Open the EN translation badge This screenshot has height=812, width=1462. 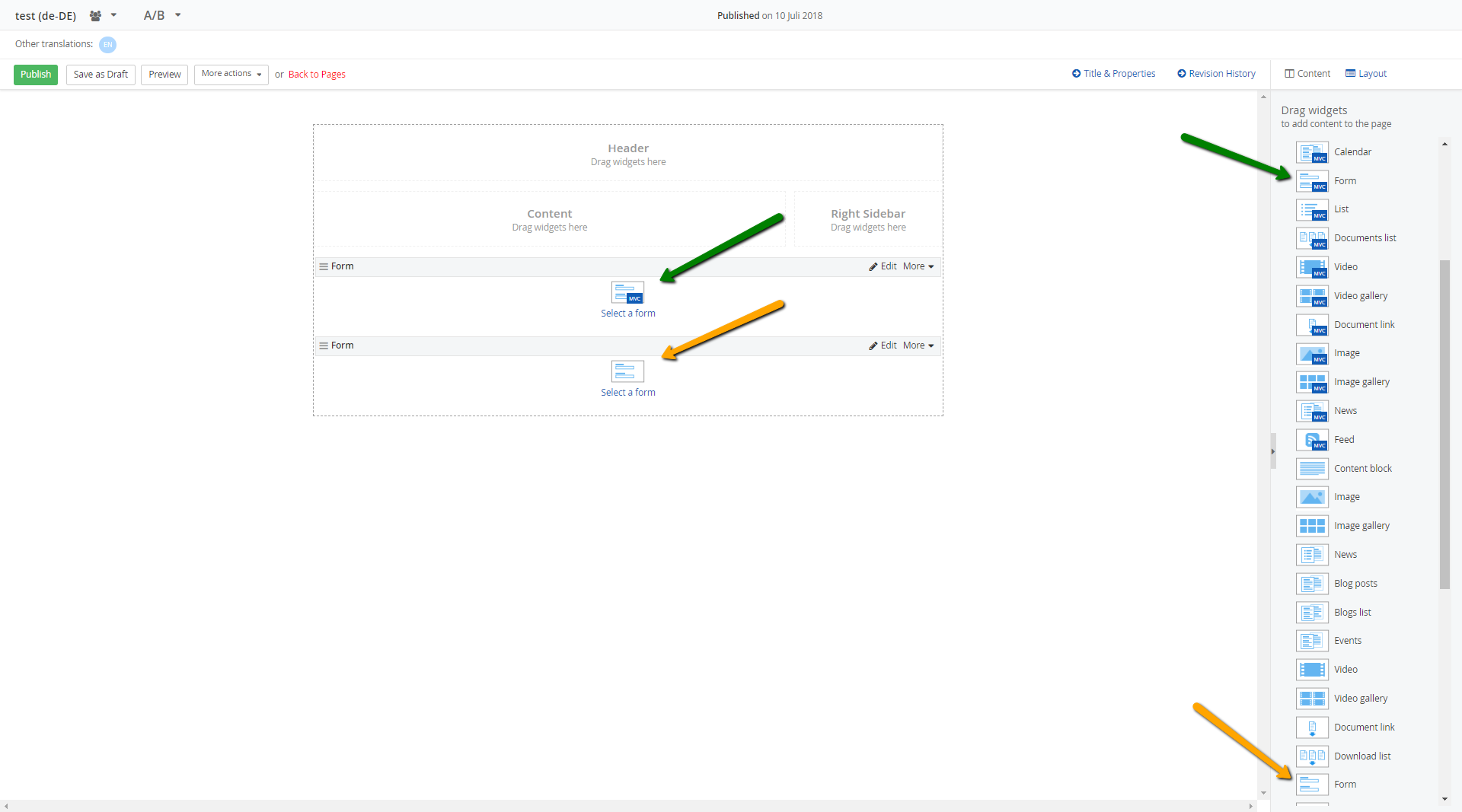[x=107, y=44]
